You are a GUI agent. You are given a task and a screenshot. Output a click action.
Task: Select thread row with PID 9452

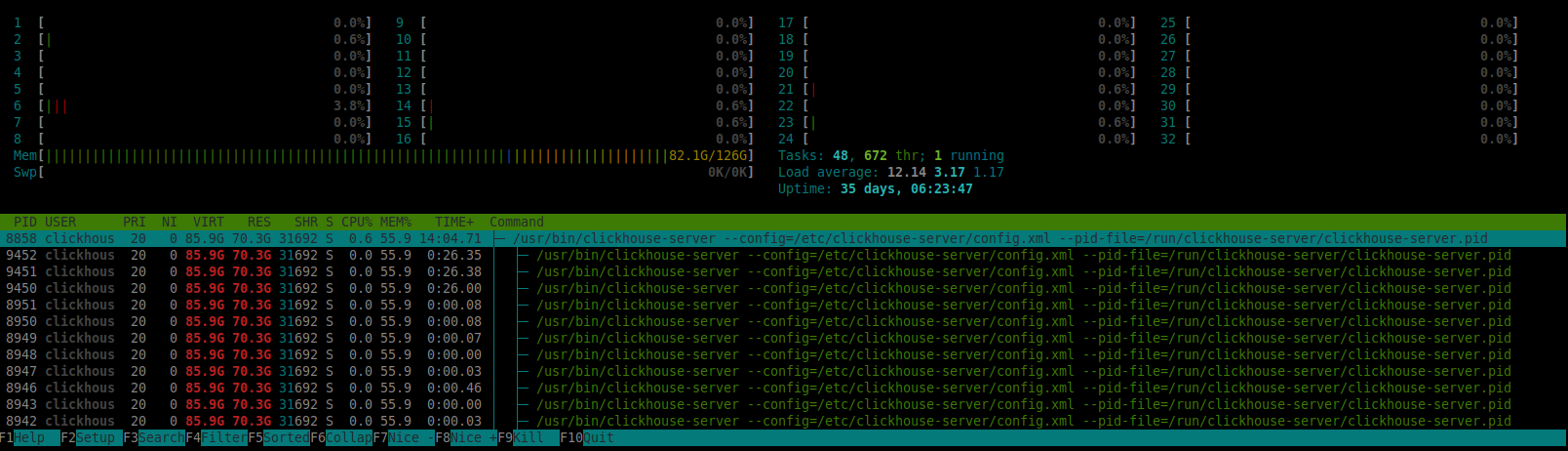(x=784, y=255)
